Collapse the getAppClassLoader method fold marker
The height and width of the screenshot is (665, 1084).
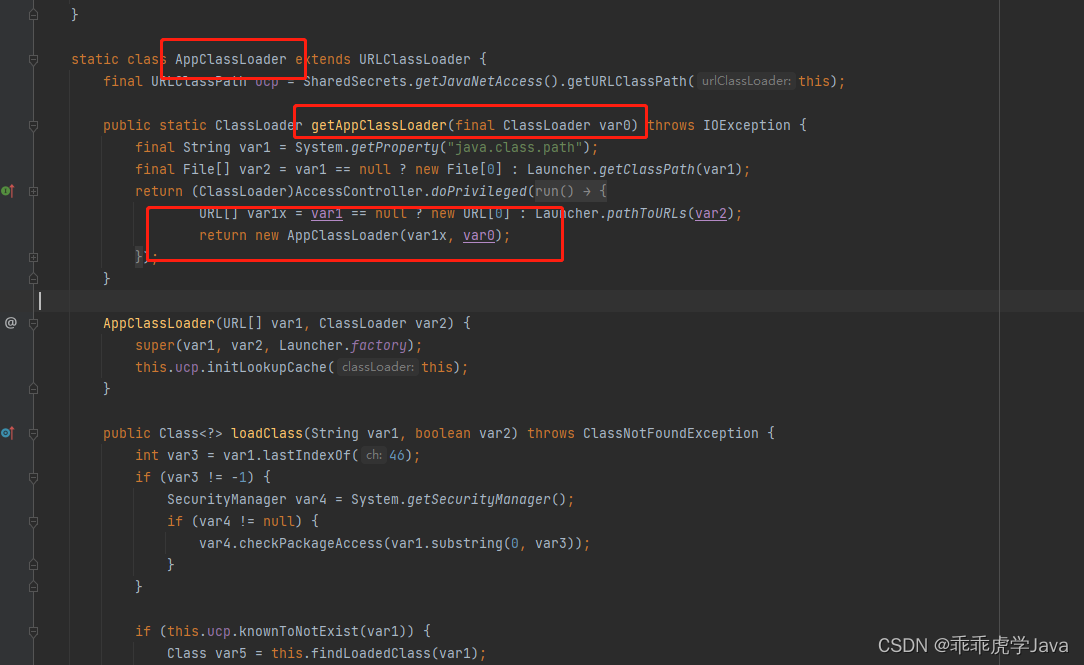point(33,126)
